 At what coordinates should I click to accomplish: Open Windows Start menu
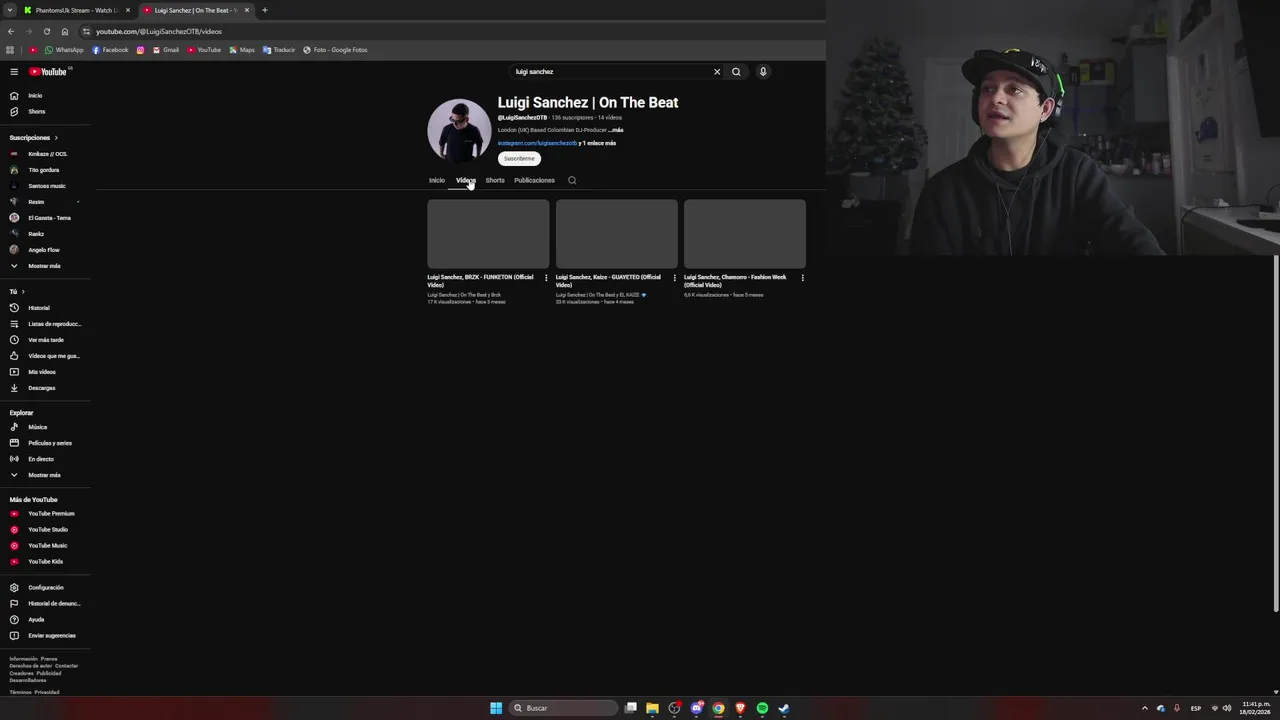tap(496, 708)
